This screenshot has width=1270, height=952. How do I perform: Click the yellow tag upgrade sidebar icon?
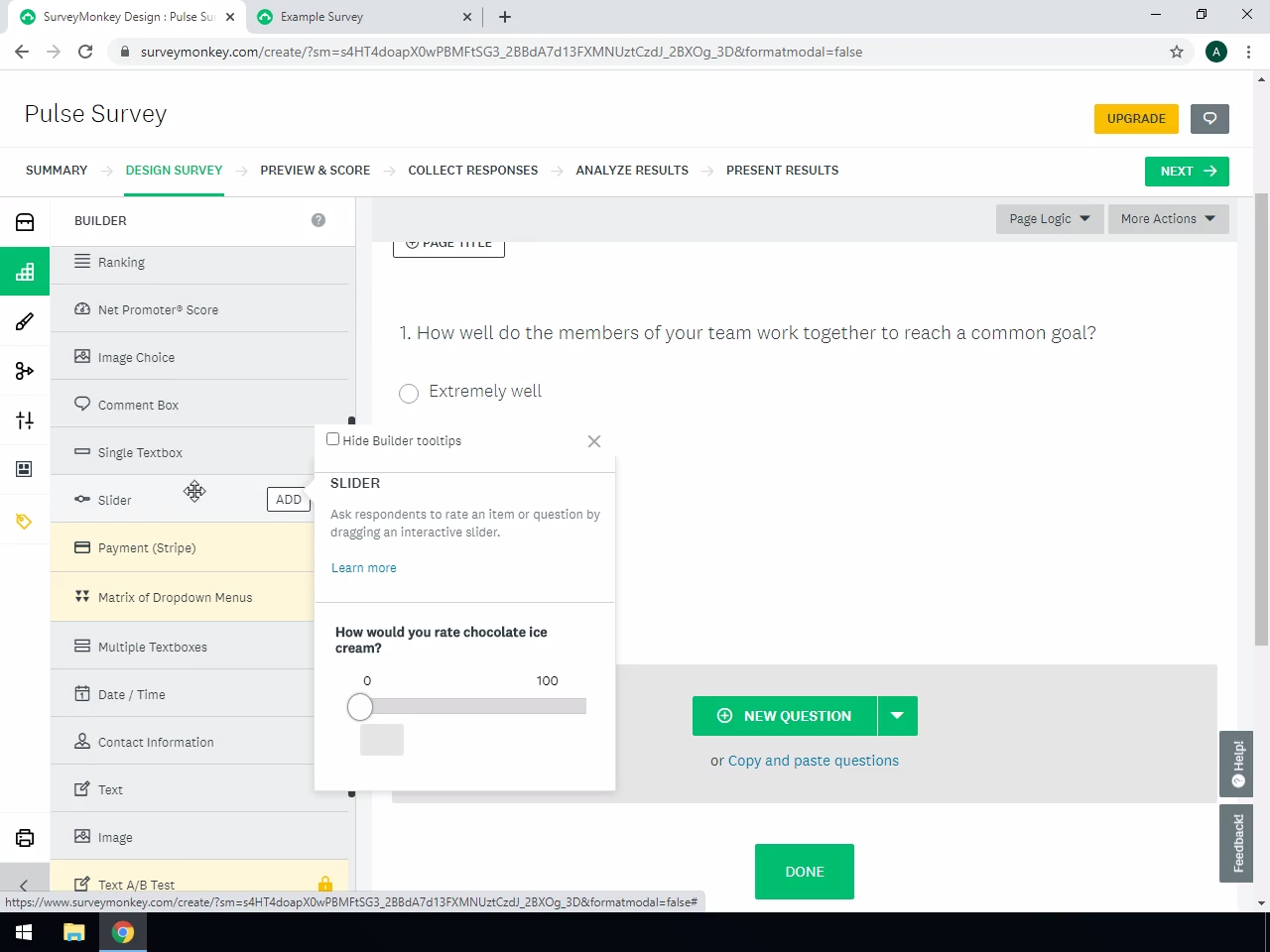click(x=25, y=522)
